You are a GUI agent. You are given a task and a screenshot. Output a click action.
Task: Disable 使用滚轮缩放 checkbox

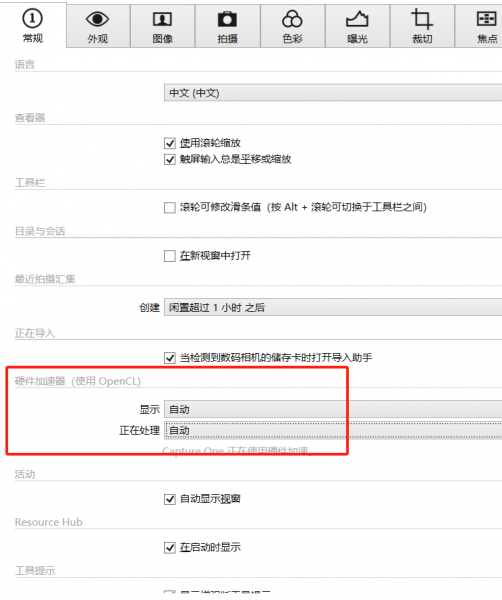point(170,143)
